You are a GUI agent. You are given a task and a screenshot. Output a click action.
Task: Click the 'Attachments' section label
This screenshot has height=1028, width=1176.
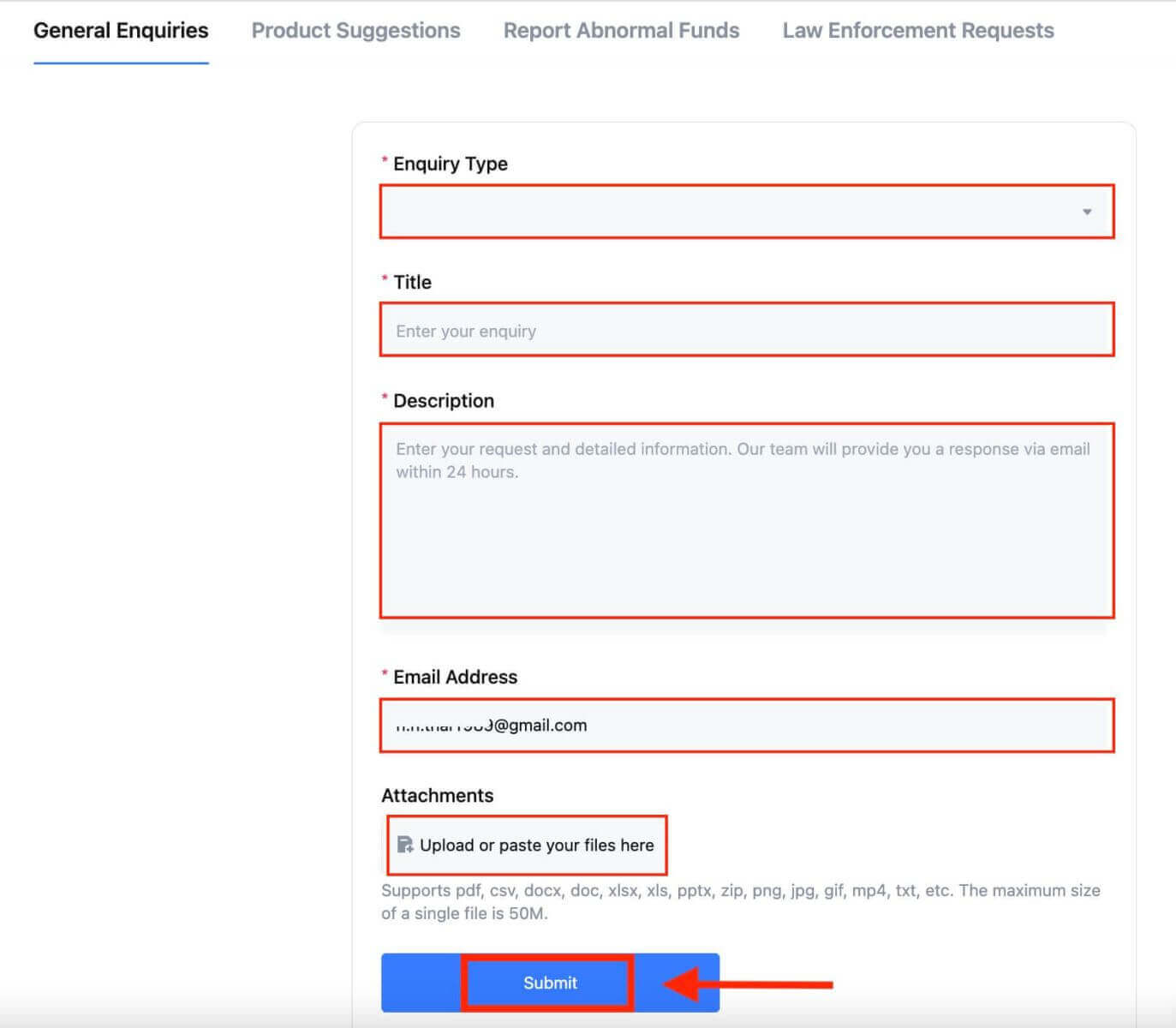(x=437, y=795)
